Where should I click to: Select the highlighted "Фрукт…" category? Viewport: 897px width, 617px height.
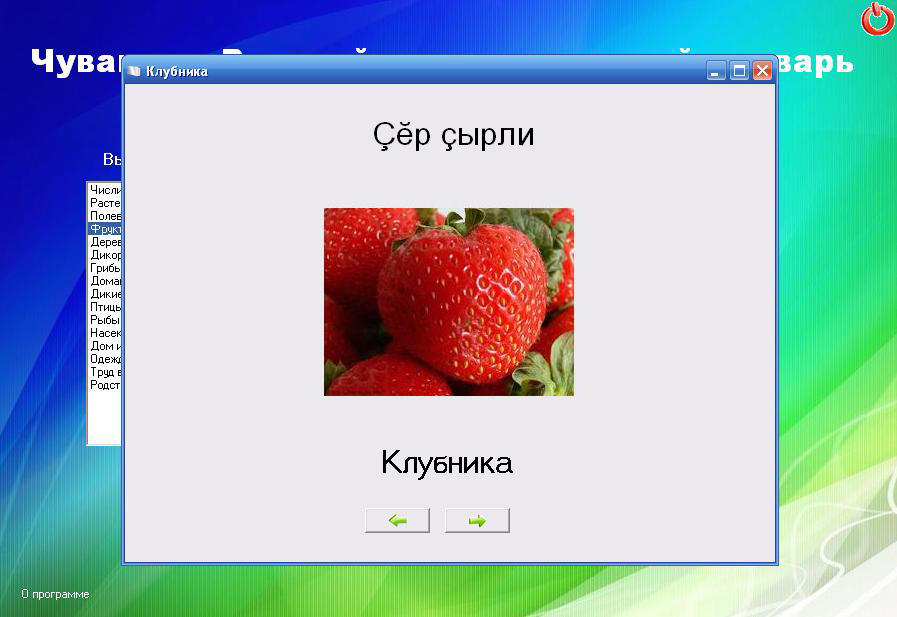(x=105, y=229)
